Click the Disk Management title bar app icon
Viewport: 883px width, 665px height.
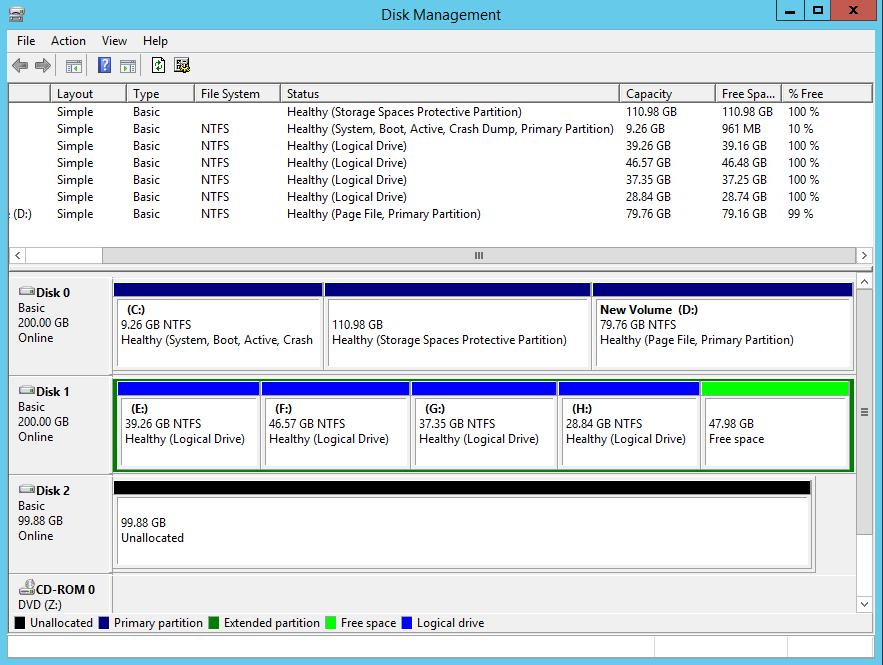point(16,14)
